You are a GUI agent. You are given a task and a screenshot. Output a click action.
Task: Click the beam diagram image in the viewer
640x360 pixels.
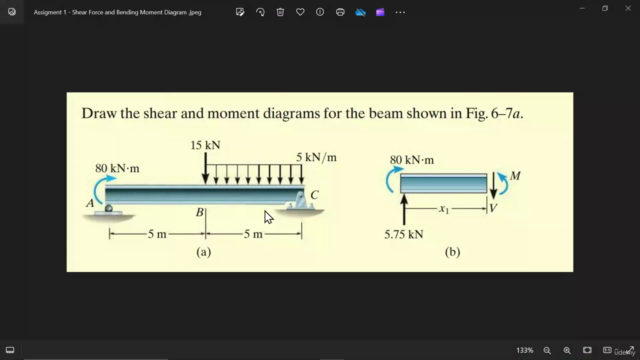point(320,182)
